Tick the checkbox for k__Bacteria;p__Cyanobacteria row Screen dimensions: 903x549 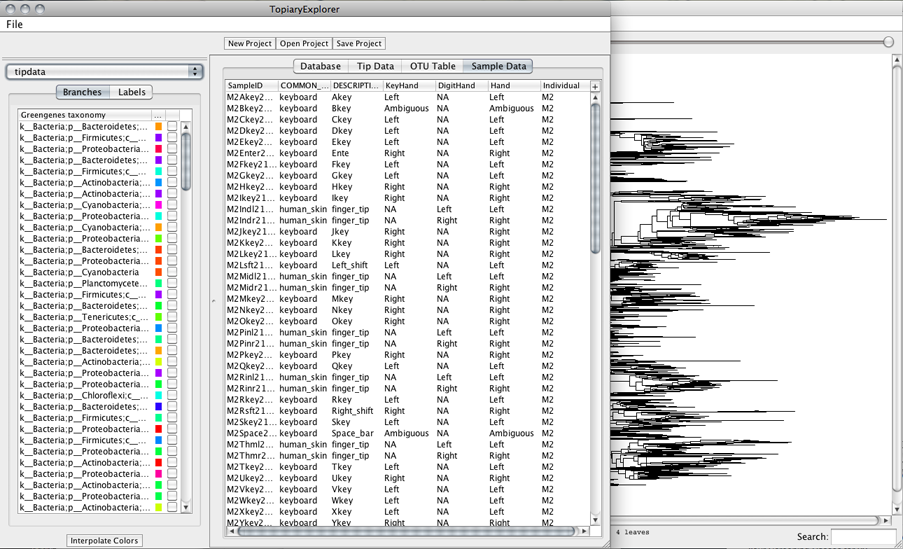click(172, 272)
